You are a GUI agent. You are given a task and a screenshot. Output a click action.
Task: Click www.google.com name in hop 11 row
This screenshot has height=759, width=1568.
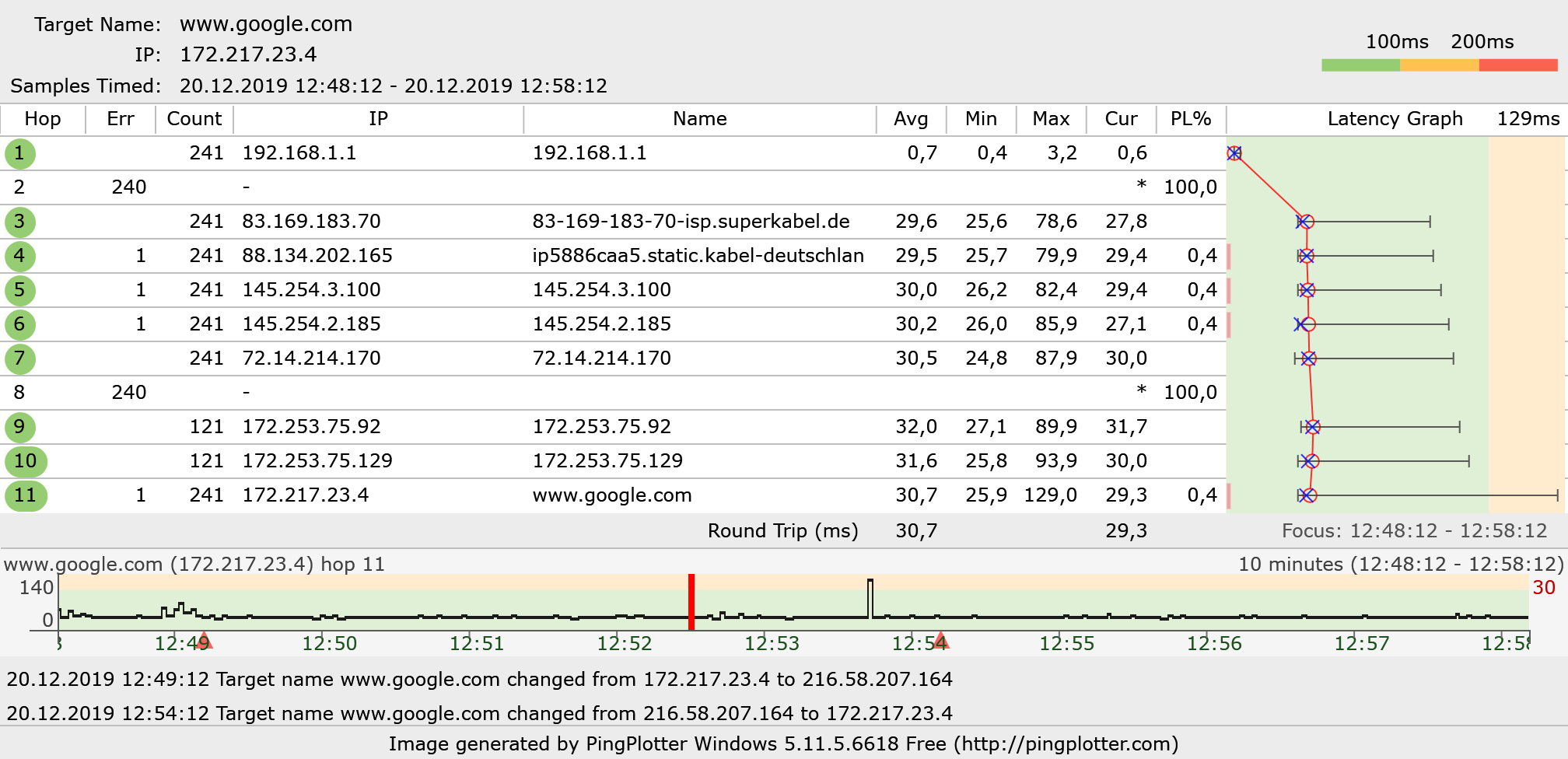click(612, 495)
